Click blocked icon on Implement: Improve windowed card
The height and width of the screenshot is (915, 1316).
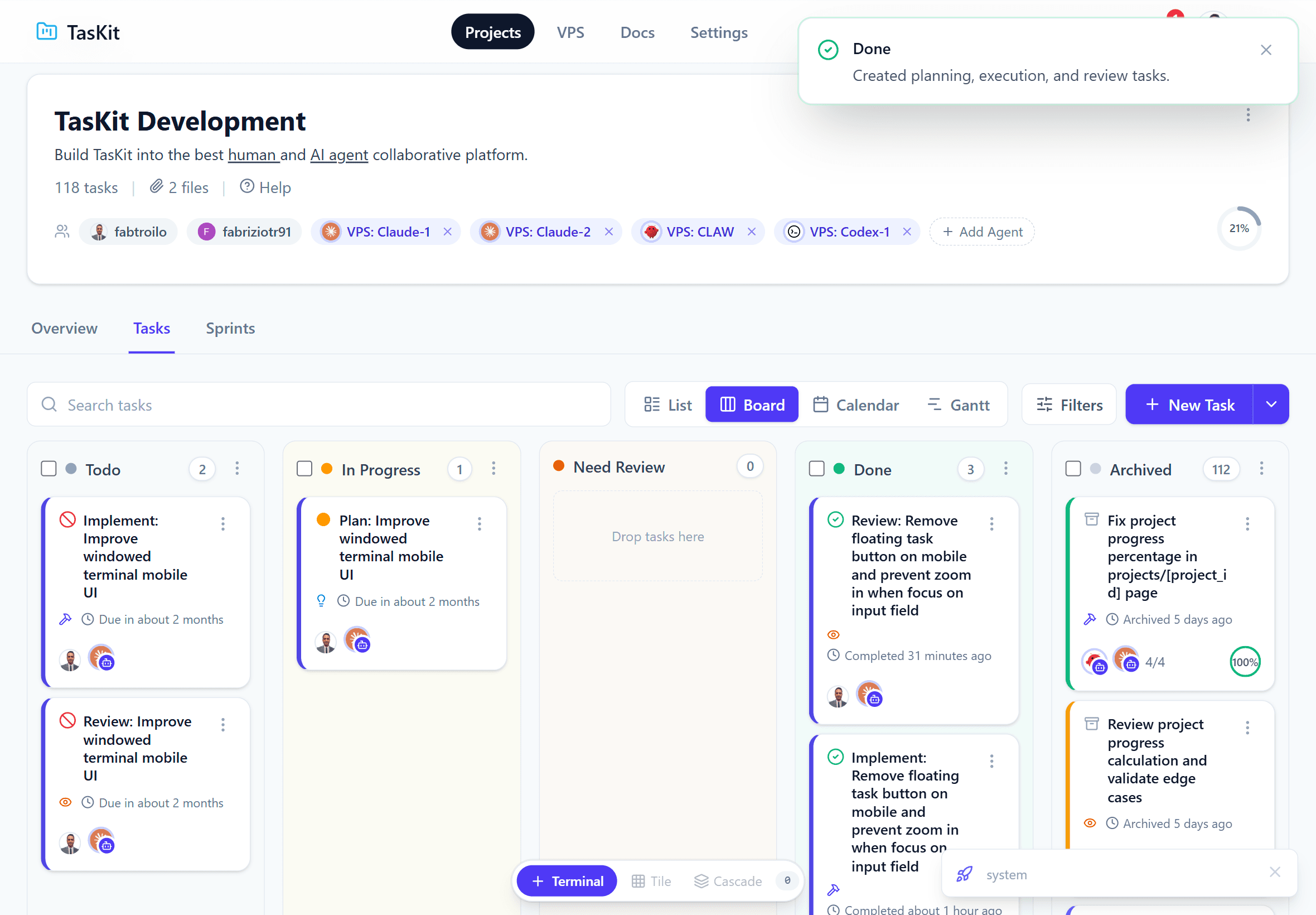67,520
